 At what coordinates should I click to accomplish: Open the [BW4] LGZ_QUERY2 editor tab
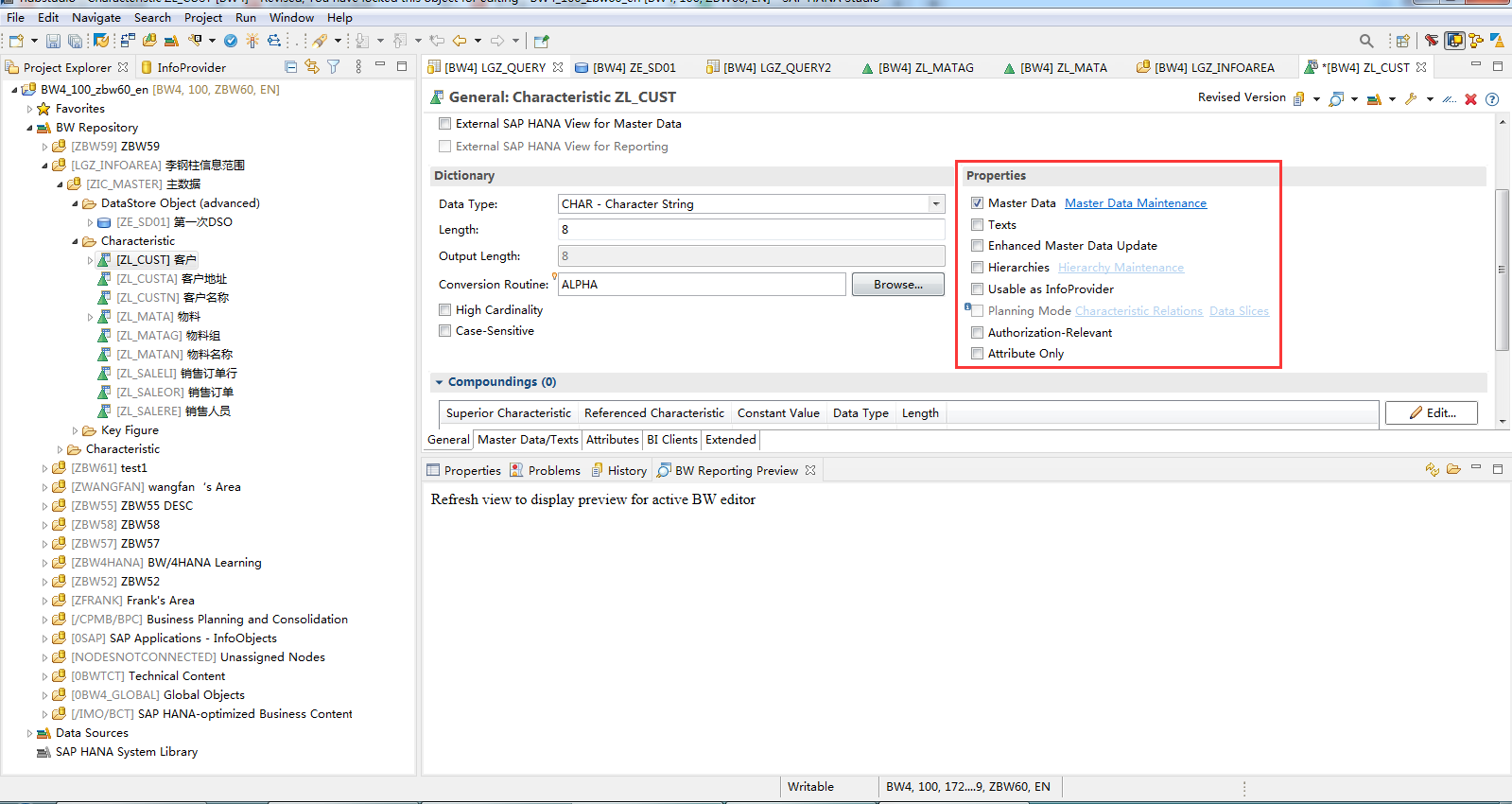coord(769,67)
